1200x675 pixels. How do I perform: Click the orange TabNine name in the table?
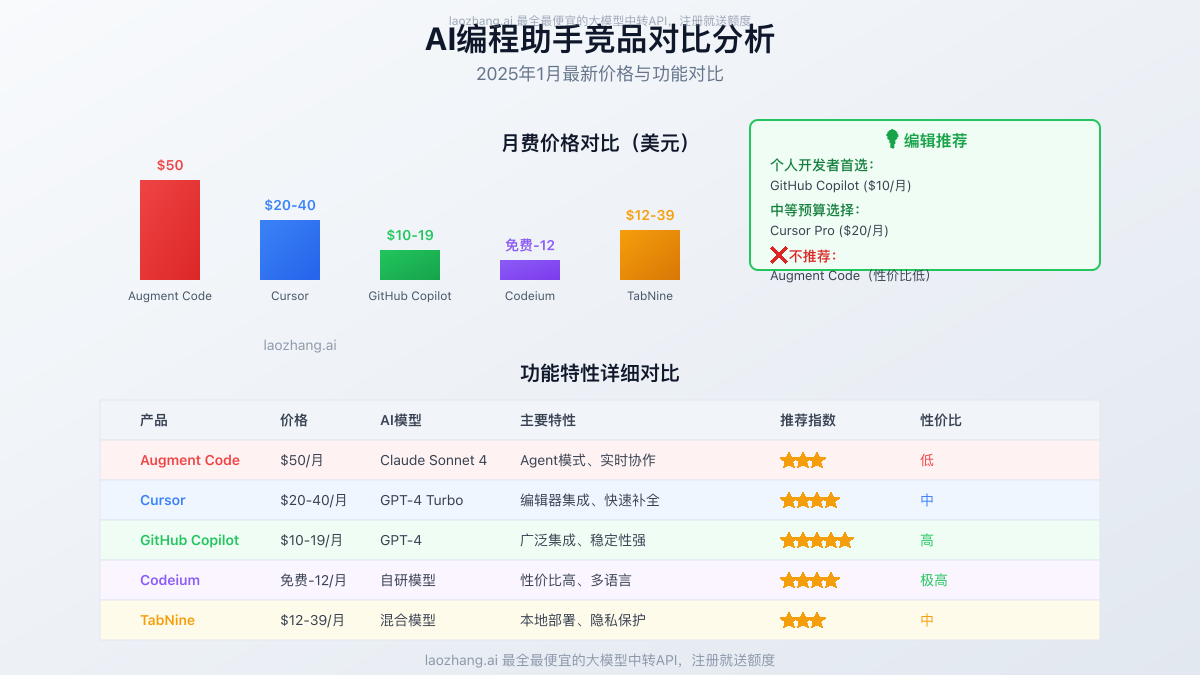tap(167, 620)
